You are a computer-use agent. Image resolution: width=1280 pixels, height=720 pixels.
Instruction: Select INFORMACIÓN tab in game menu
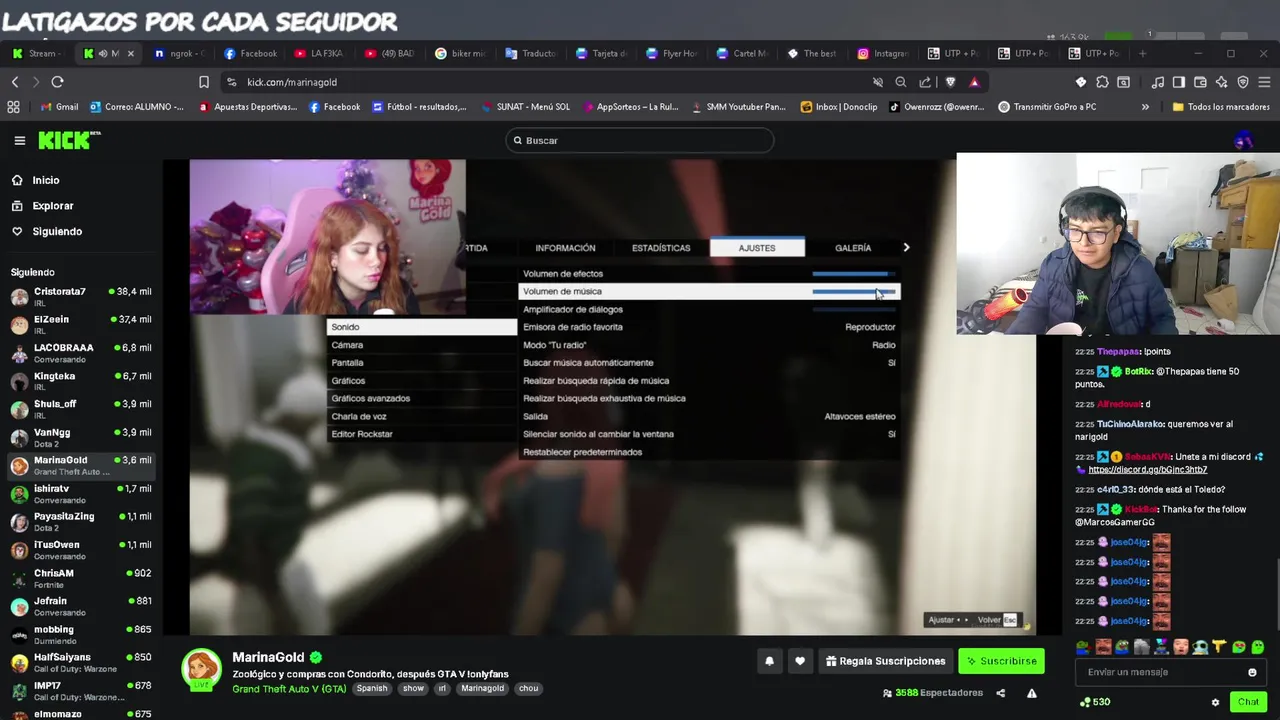[565, 248]
